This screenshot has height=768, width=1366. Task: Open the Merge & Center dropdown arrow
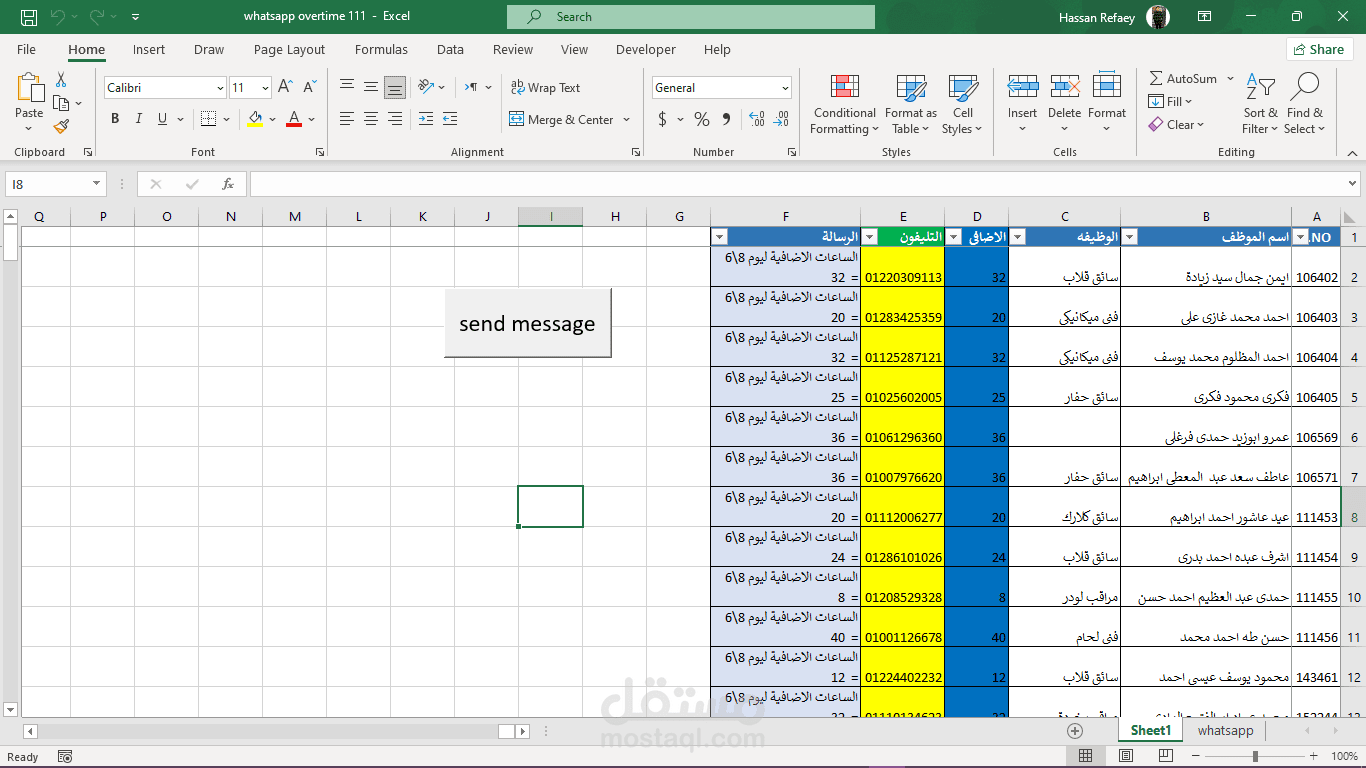(627, 119)
